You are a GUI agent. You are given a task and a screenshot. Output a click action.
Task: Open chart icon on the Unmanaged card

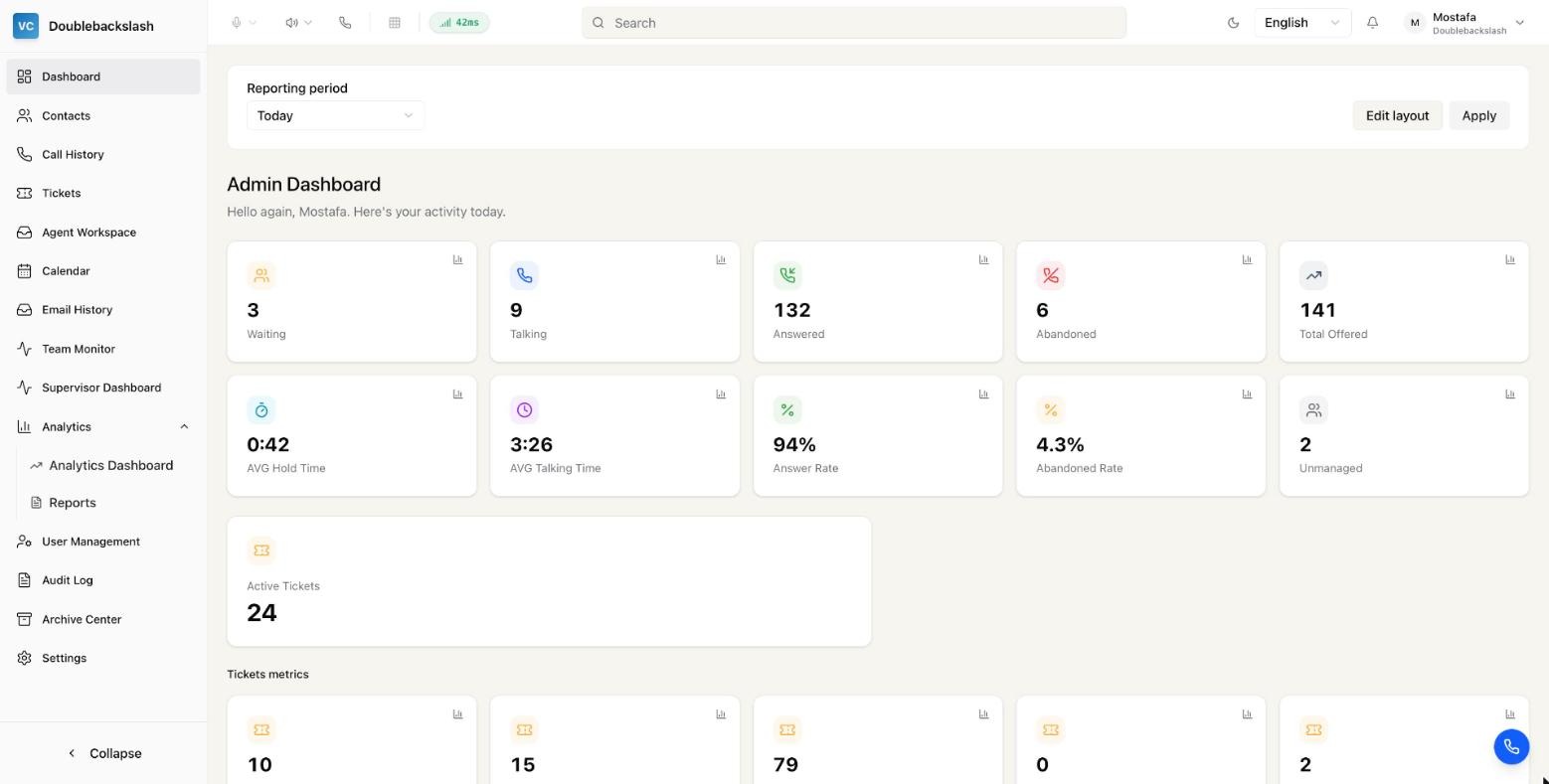(1509, 393)
